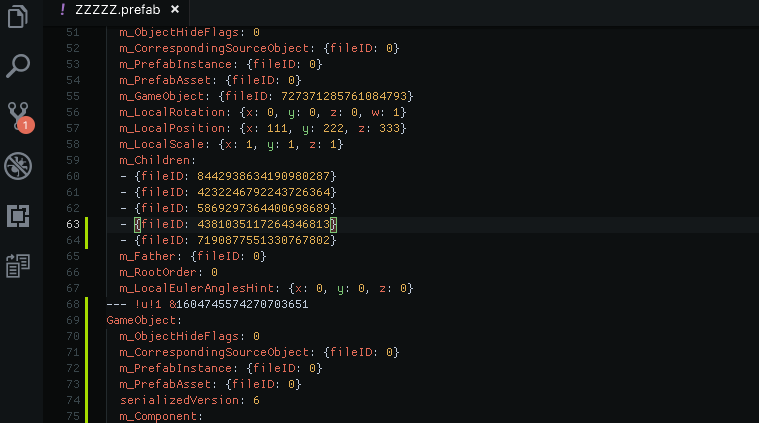
Task: Click fileID 4381035117264346813 on line 63
Action: [x=263, y=224]
